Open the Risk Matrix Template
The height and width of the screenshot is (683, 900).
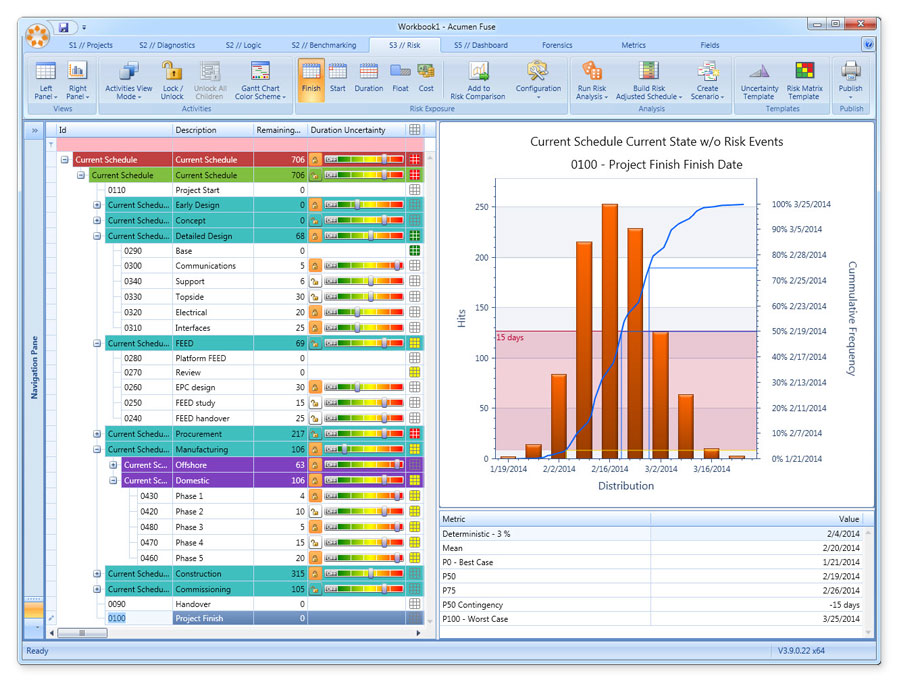tap(804, 71)
